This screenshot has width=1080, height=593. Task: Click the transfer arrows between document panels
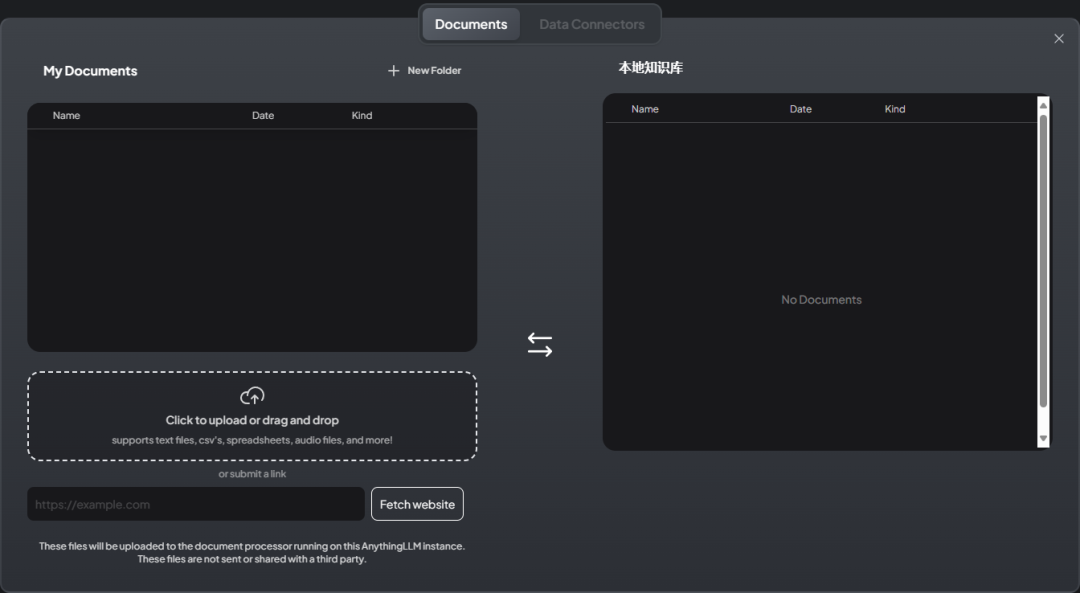click(540, 345)
